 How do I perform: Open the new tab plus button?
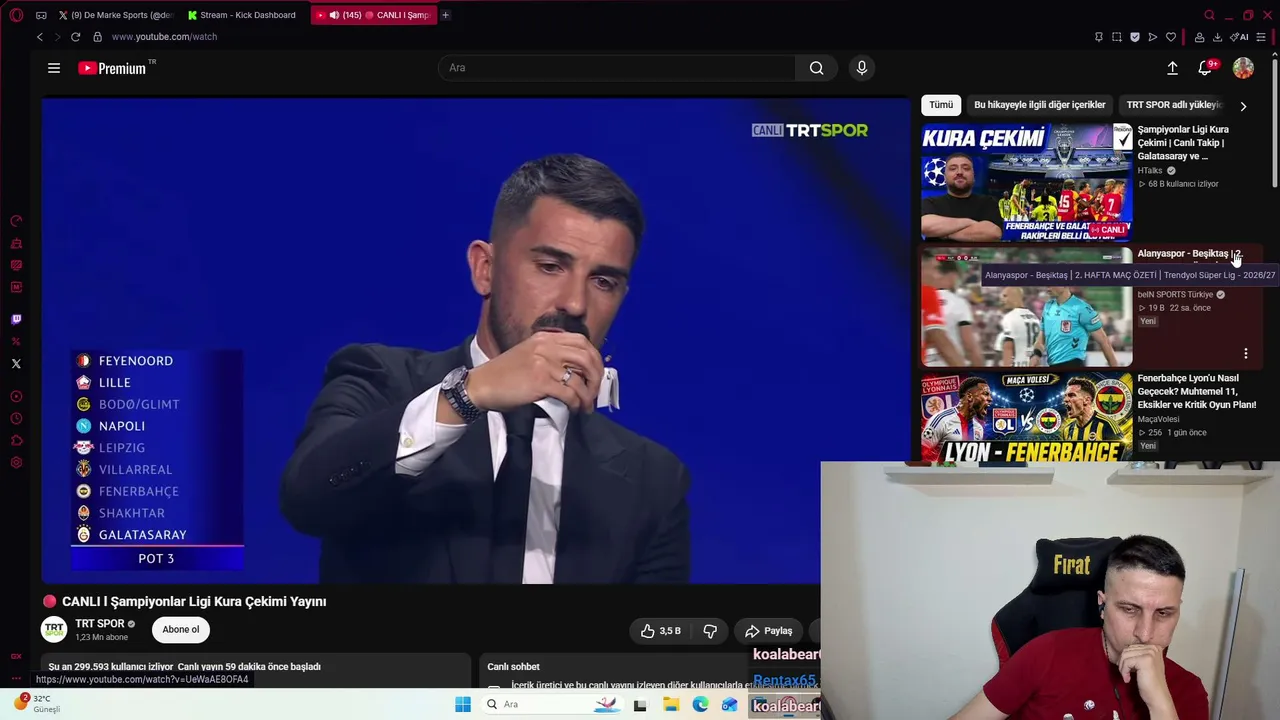pyautogui.click(x=445, y=15)
